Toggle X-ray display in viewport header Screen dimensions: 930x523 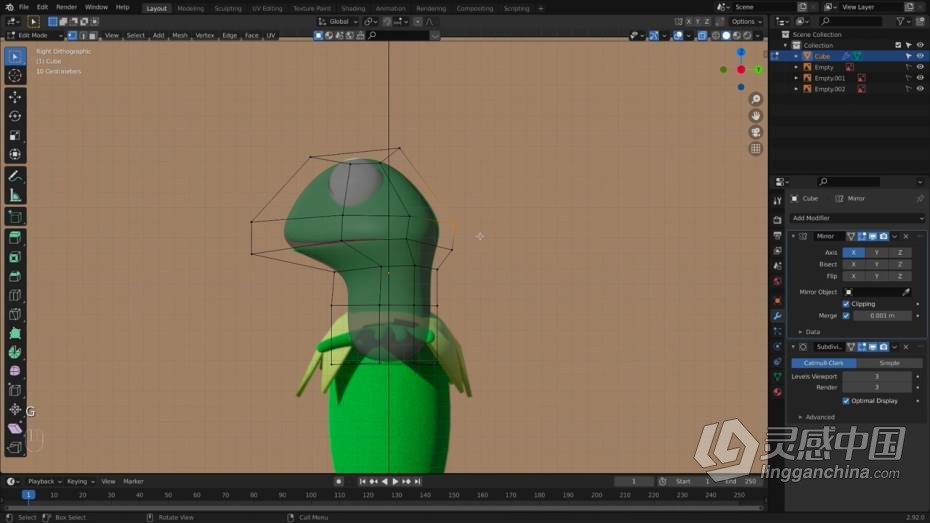(702, 36)
